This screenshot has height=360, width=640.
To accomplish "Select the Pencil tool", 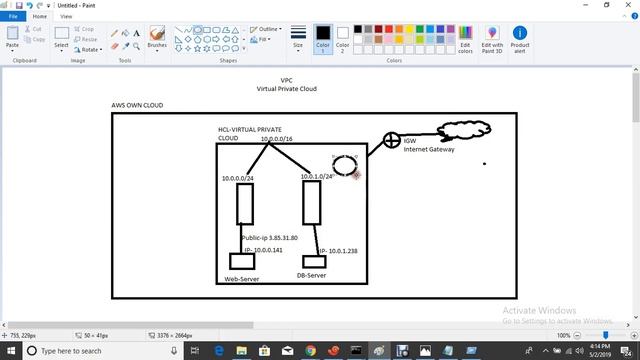I will pyautogui.click(x=115, y=33).
